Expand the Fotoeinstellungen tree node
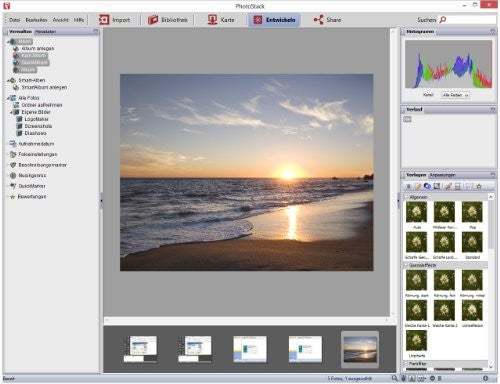The width and height of the screenshot is (500, 384). click(8, 154)
